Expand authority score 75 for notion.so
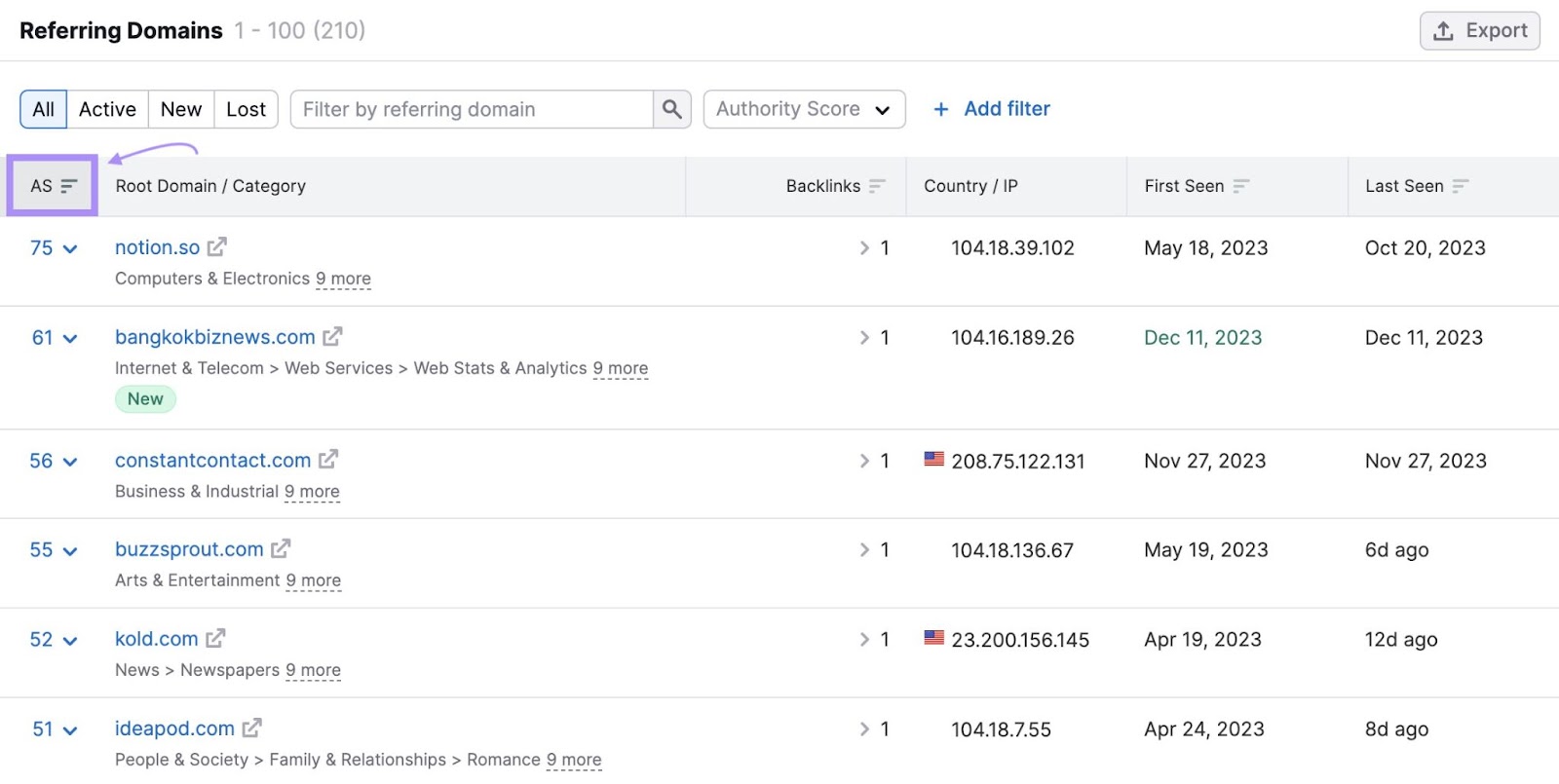Image resolution: width=1559 pixels, height=784 pixels. click(x=54, y=248)
